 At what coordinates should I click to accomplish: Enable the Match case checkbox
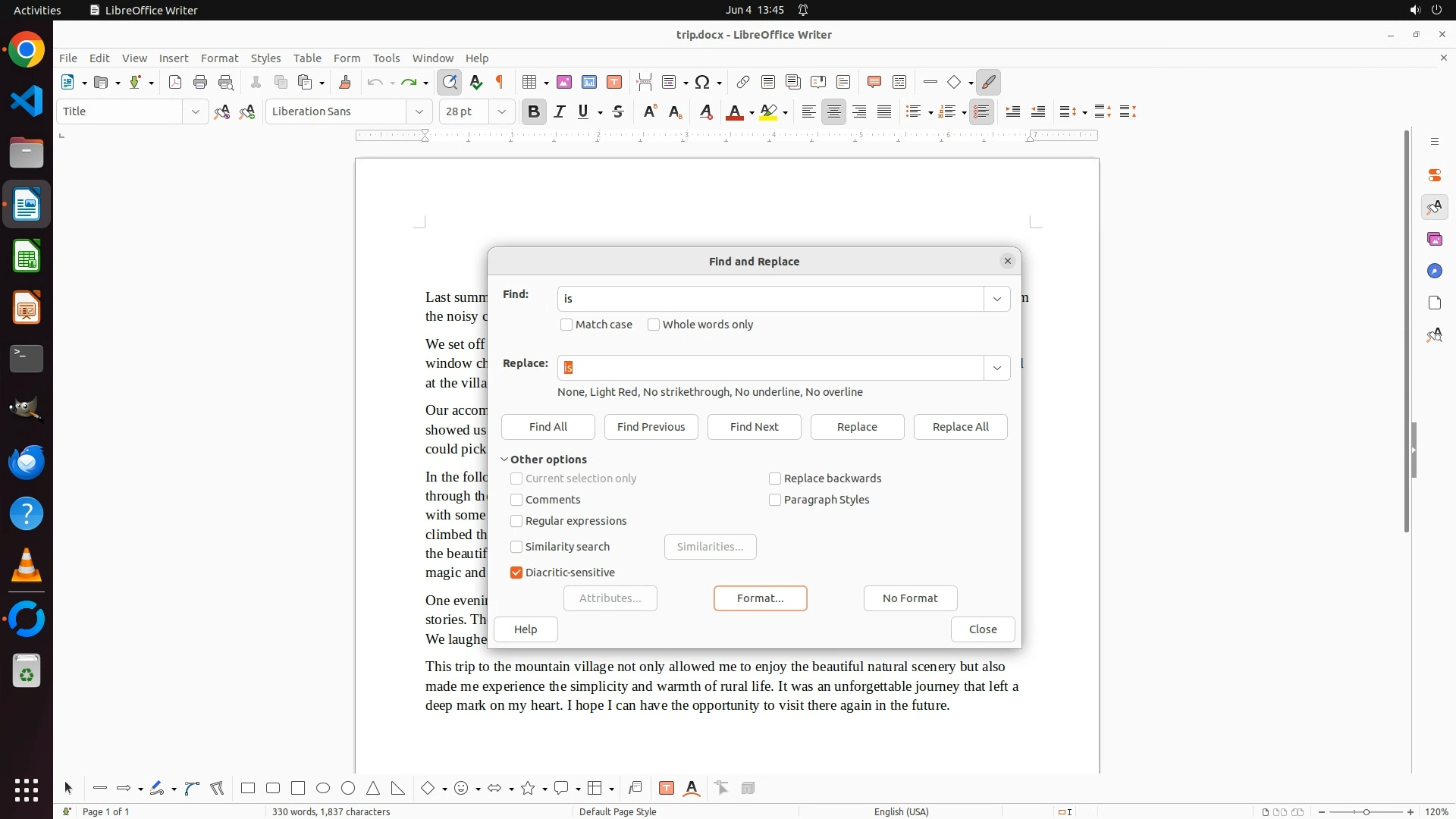click(566, 325)
